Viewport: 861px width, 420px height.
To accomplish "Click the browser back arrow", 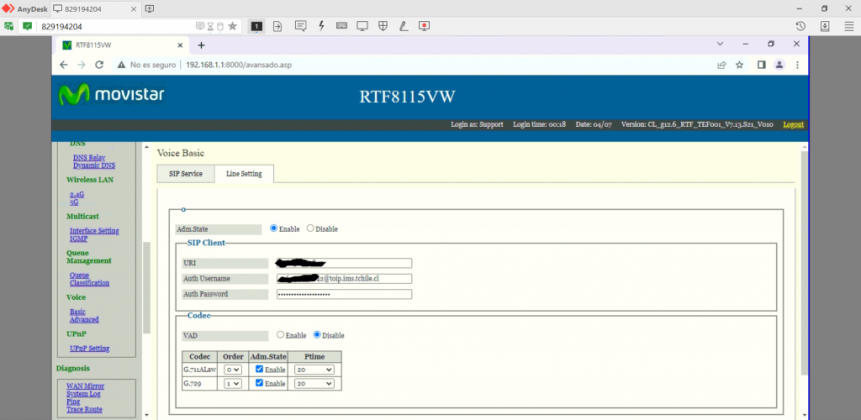I will pyautogui.click(x=64, y=65).
